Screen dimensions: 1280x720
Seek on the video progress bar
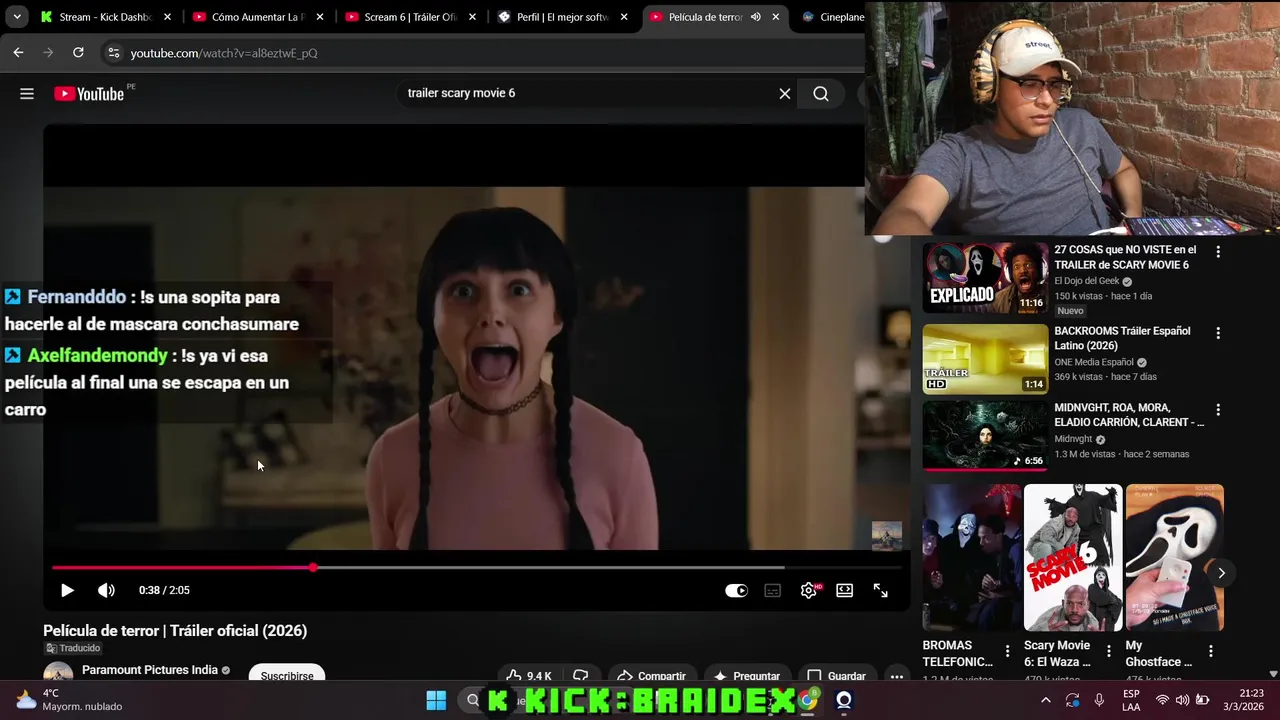[477, 567]
